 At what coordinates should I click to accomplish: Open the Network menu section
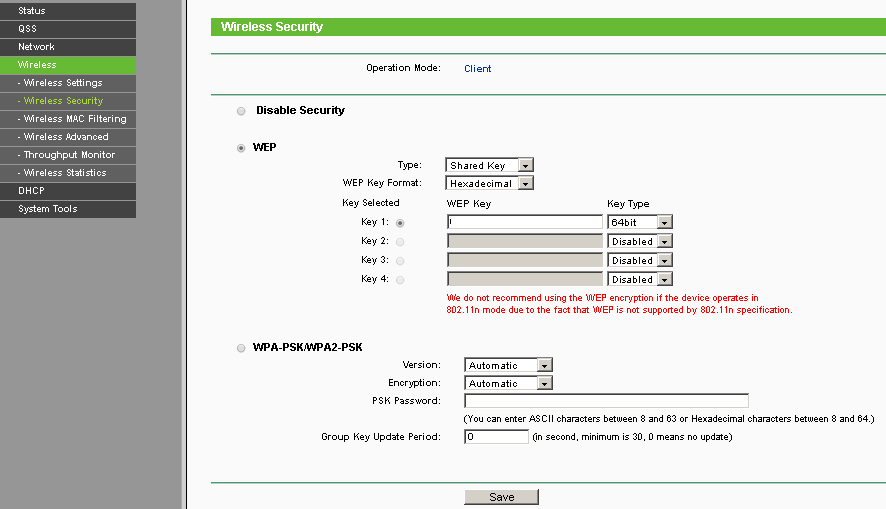click(x=67, y=47)
